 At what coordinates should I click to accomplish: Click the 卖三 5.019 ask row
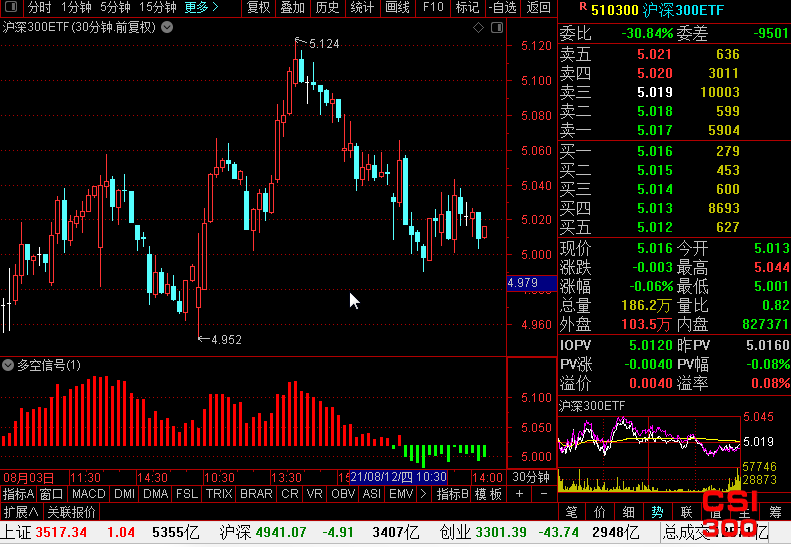tap(674, 92)
